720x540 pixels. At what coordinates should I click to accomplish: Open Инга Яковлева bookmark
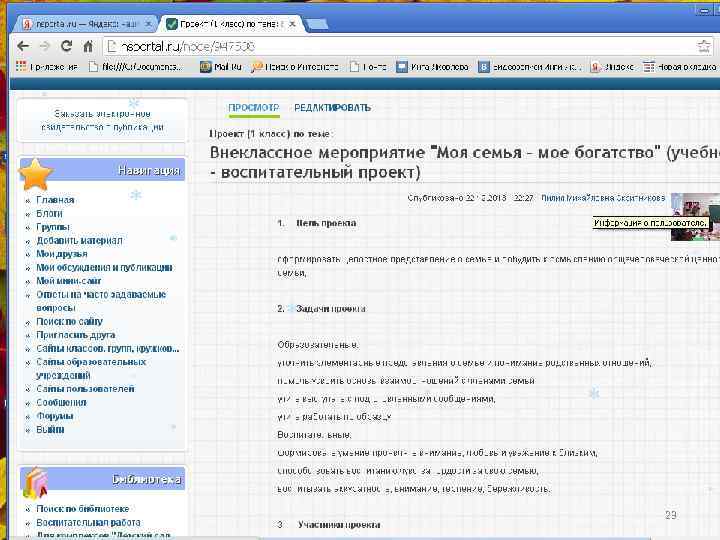[433, 67]
